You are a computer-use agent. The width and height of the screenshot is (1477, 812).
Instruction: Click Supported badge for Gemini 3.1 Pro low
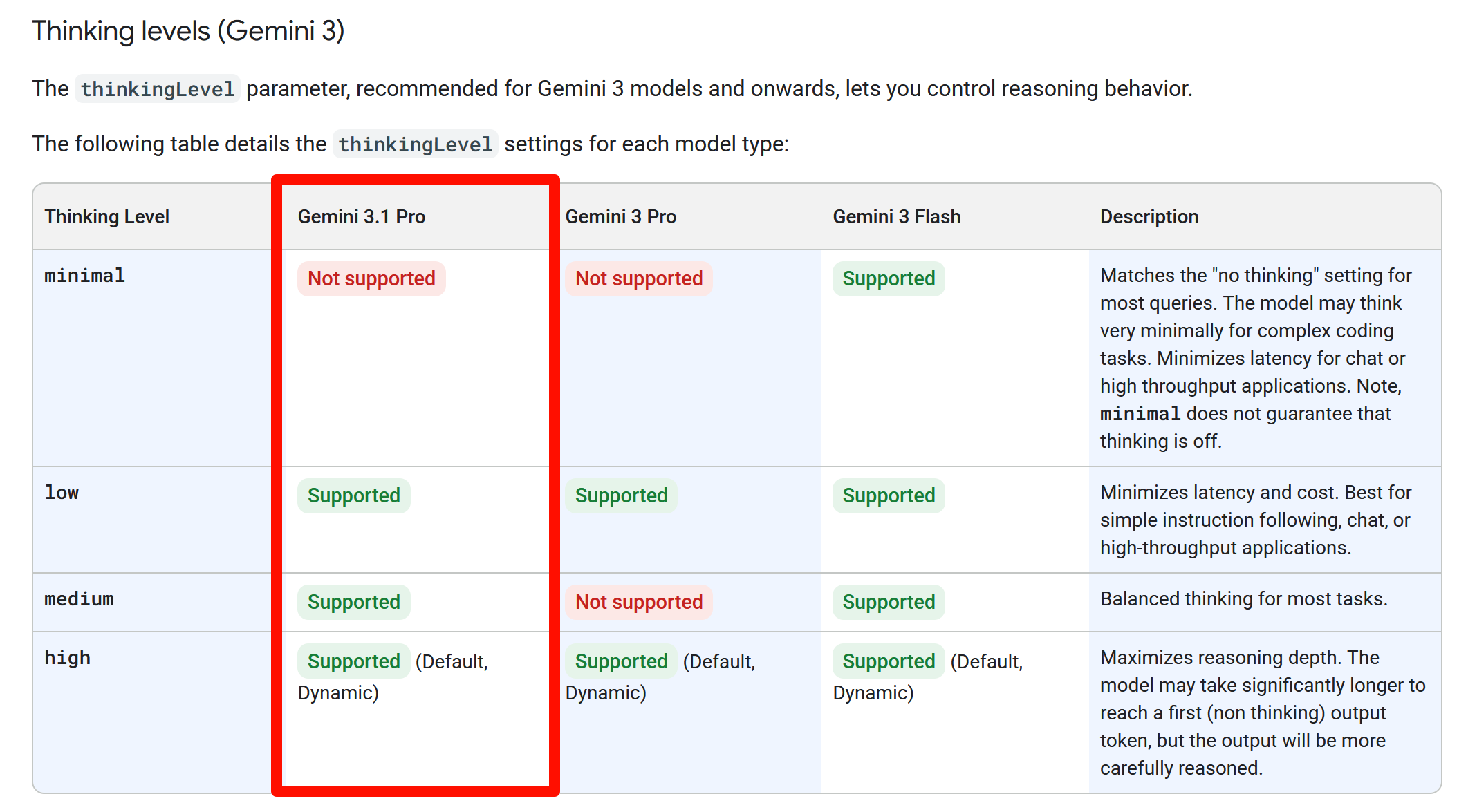pyautogui.click(x=353, y=495)
